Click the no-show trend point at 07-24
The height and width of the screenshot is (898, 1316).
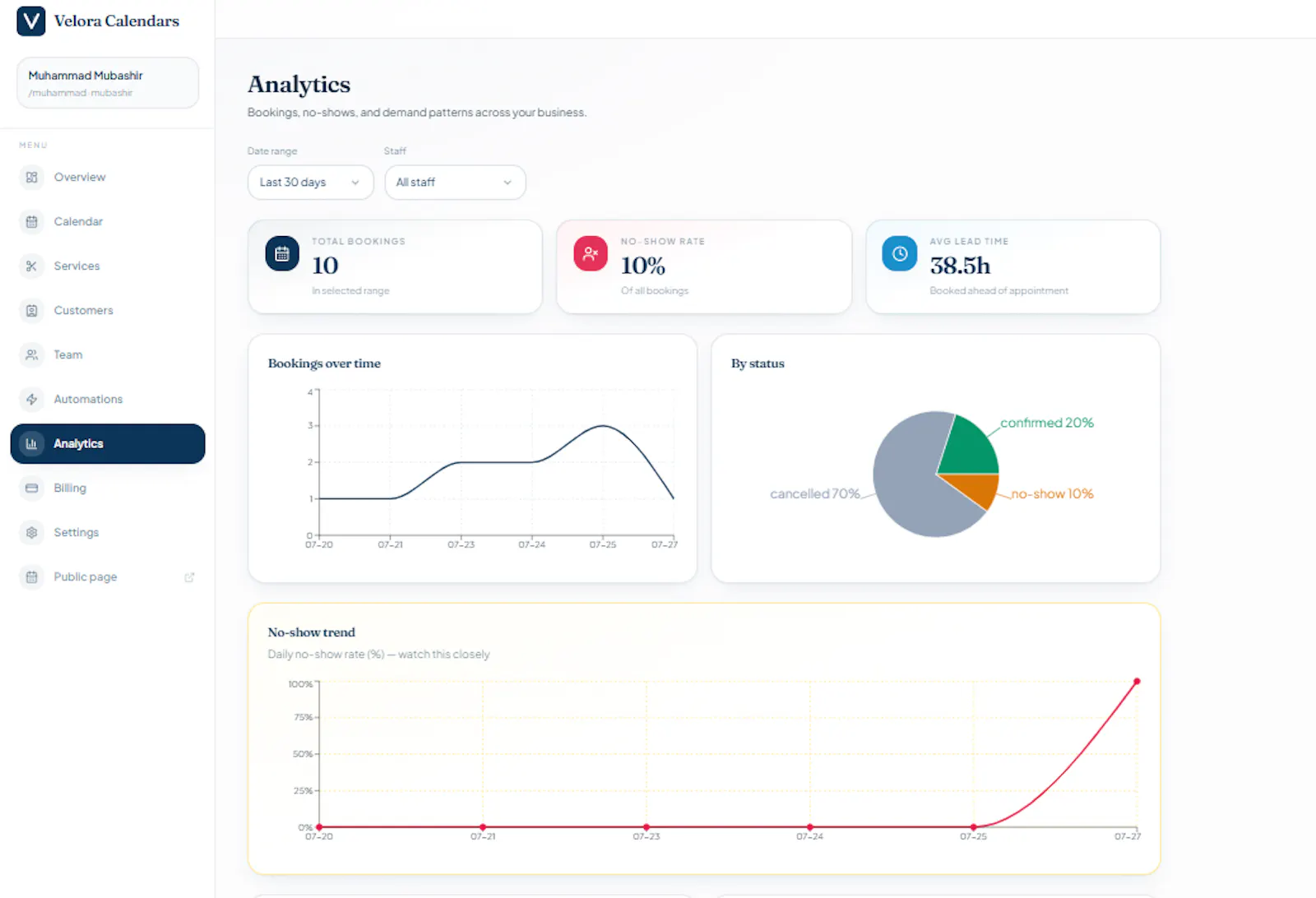tap(810, 827)
